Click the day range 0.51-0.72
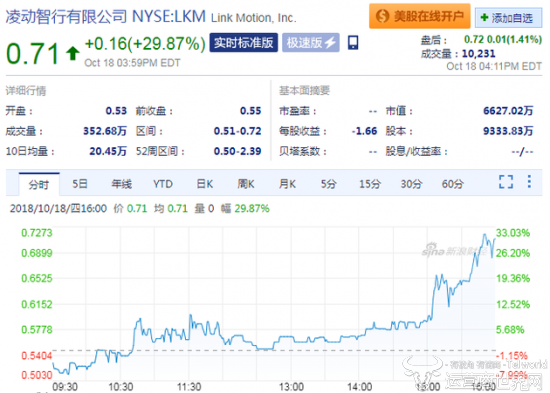Image resolution: width=550 pixels, height=393 pixels. tap(237, 131)
